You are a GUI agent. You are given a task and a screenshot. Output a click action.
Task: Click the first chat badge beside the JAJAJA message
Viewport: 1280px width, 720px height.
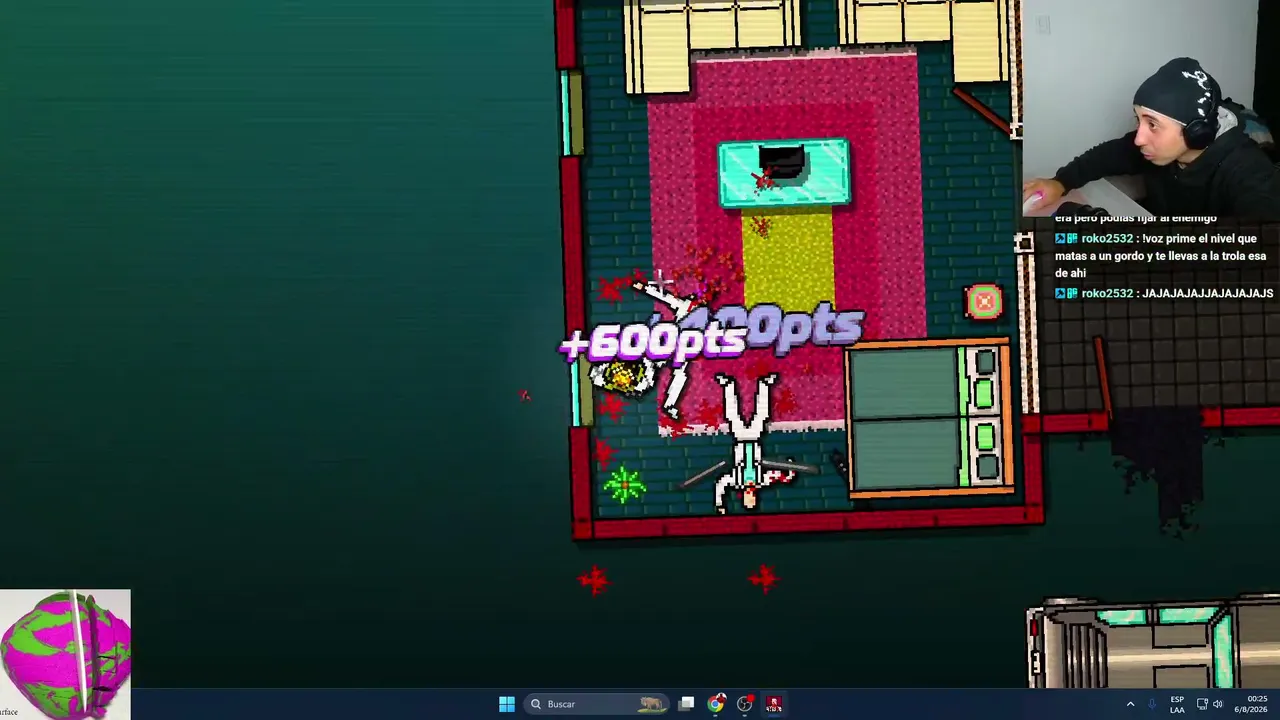click(1060, 293)
